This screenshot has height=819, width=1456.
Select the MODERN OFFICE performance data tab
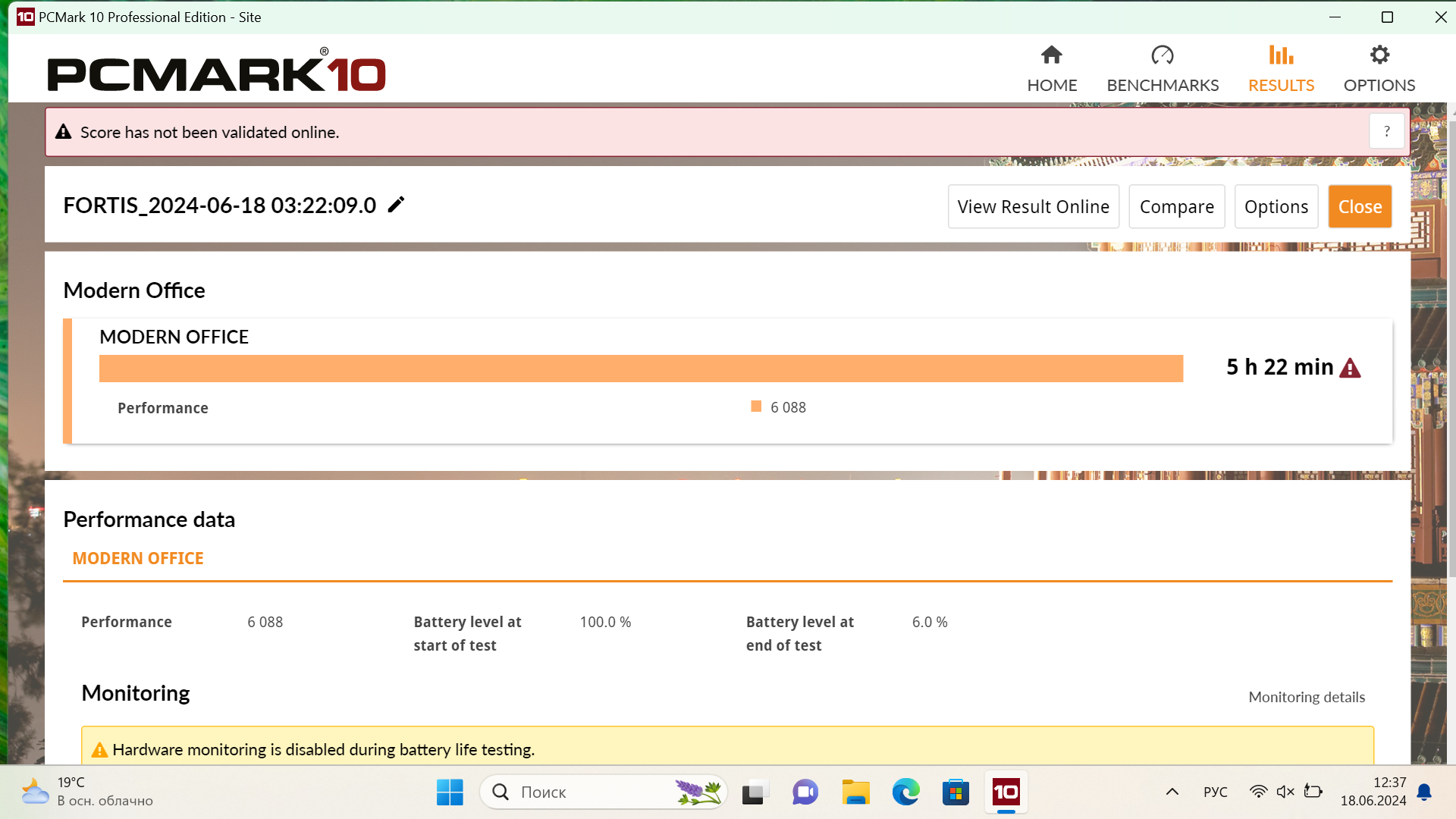point(138,558)
